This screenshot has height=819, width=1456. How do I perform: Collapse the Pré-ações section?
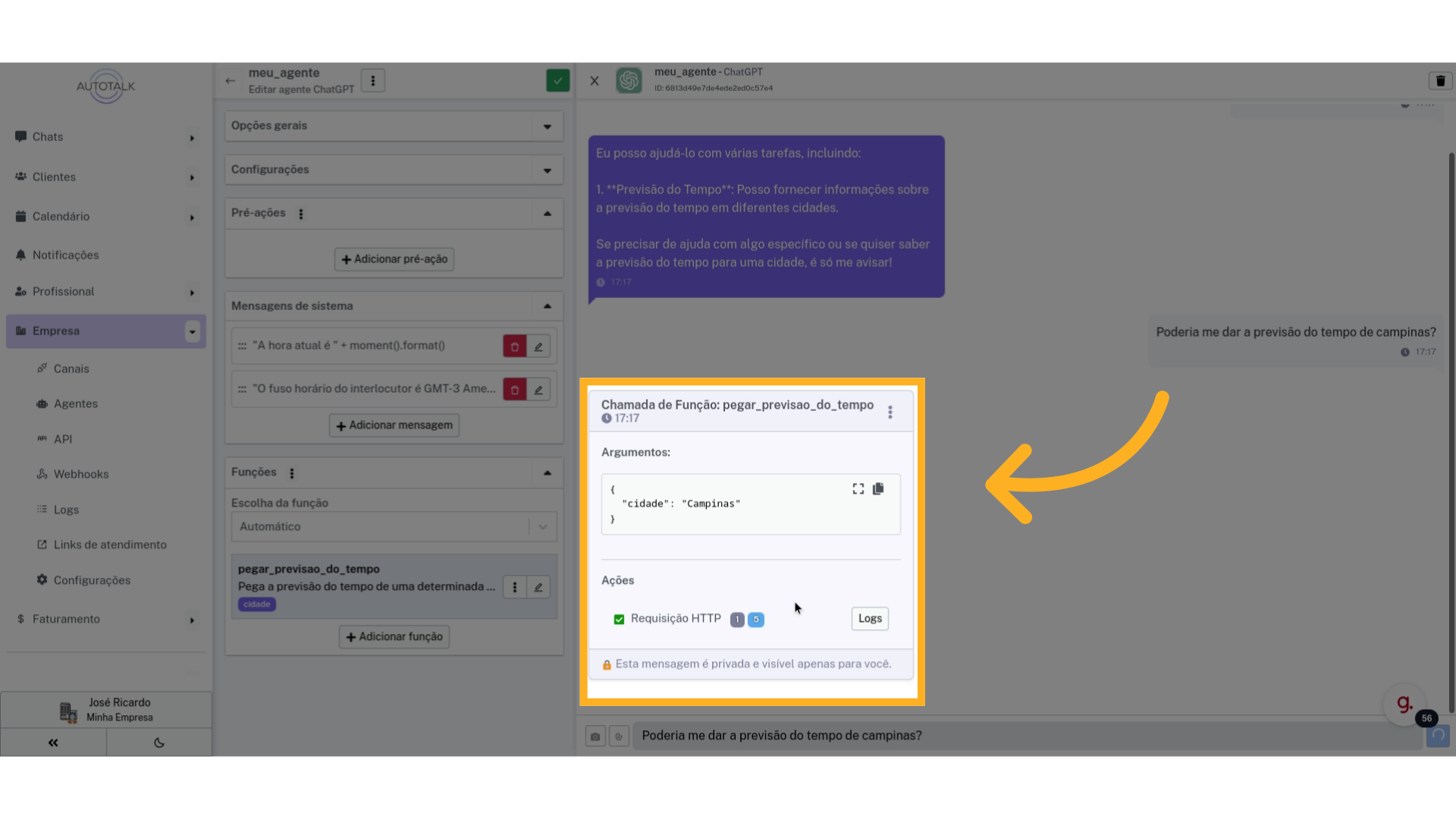(548, 214)
